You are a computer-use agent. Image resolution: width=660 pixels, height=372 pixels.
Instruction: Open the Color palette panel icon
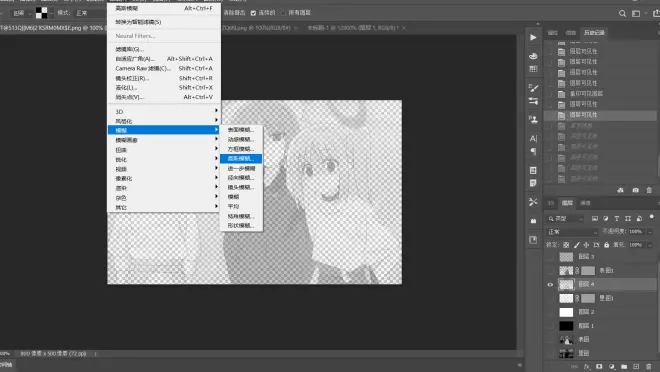[533, 56]
